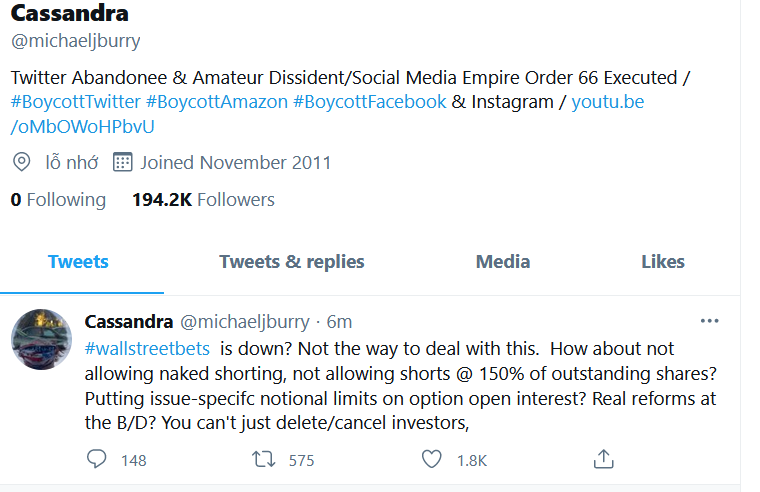Viewport: 760px width, 492px height.
Task: Like the tweet with heart icon
Action: [432, 459]
